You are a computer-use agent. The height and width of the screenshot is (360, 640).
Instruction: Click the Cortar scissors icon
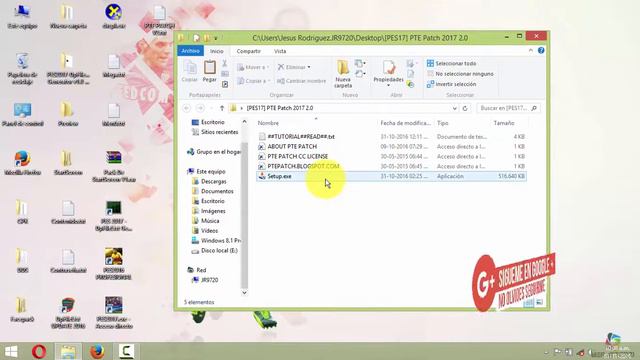224,64
